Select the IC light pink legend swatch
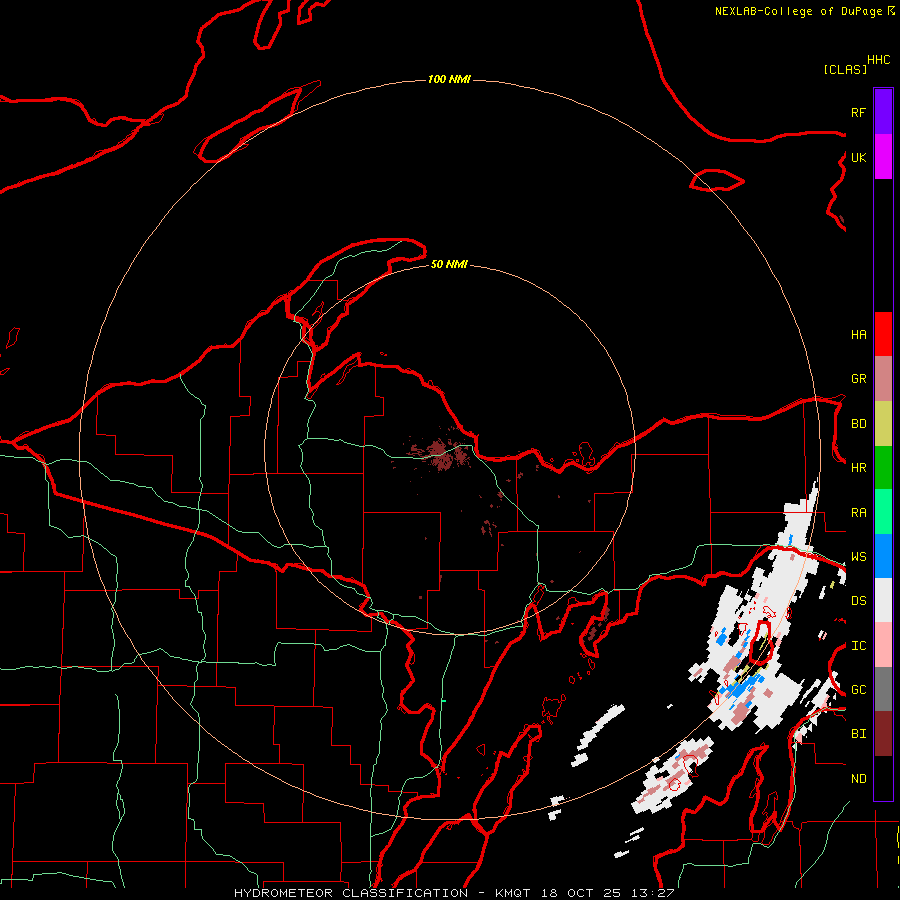The width and height of the screenshot is (900, 900). tap(883, 645)
